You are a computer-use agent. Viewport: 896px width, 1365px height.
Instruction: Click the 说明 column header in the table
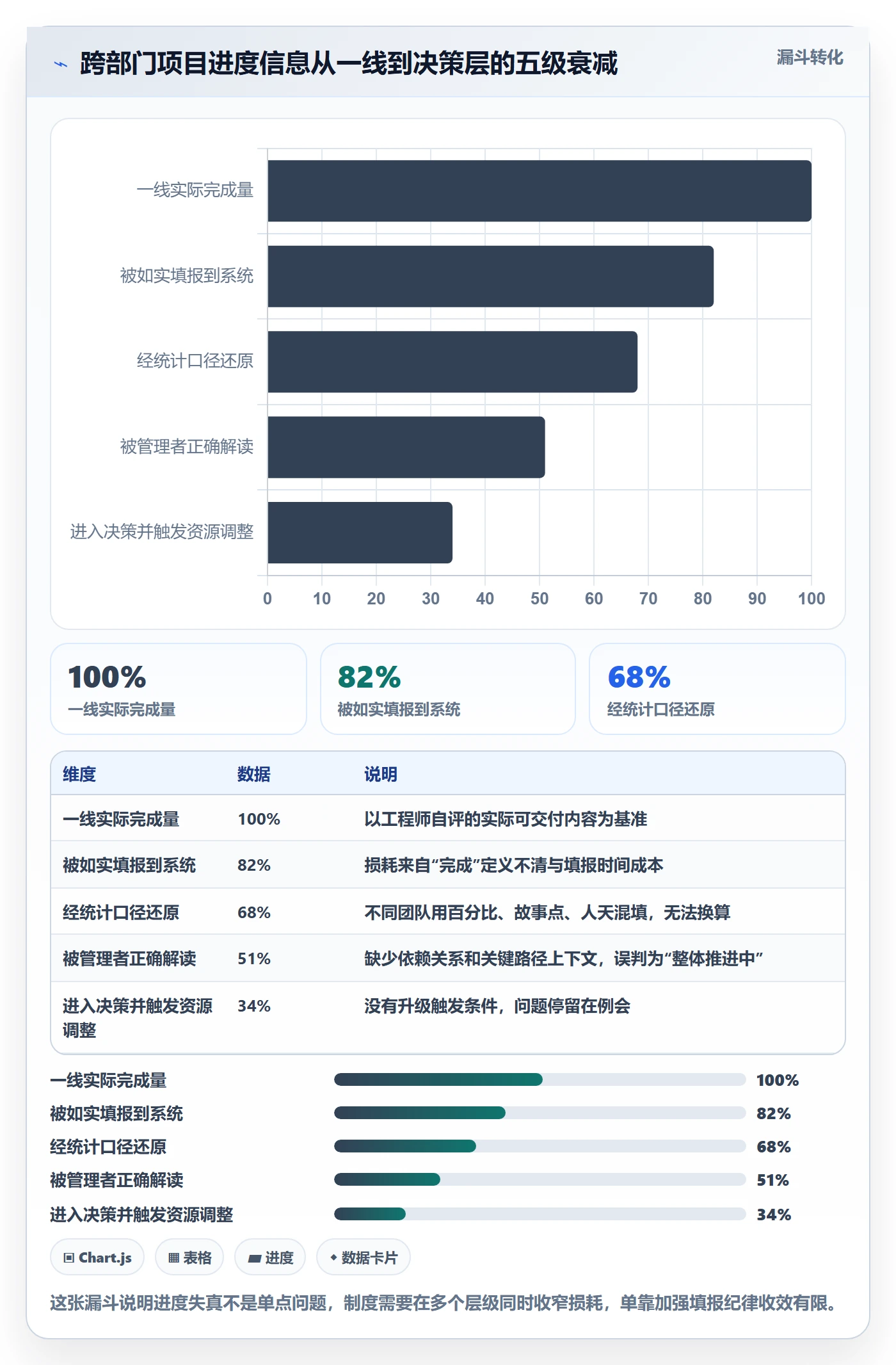click(x=381, y=774)
